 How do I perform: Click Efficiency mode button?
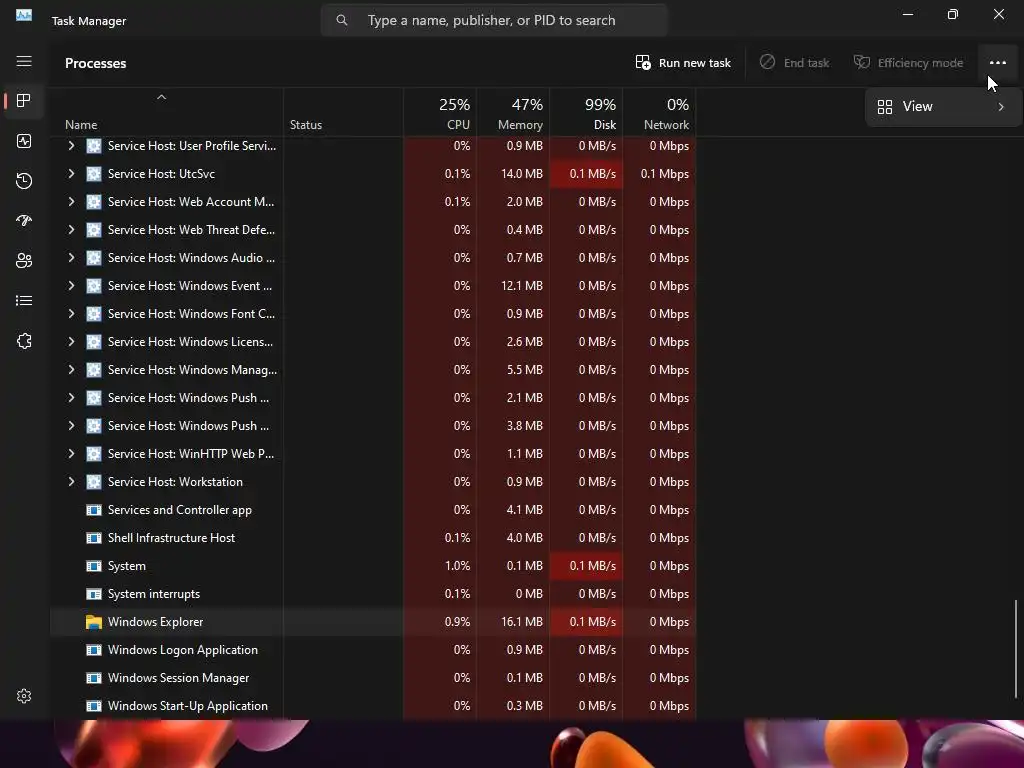point(908,63)
